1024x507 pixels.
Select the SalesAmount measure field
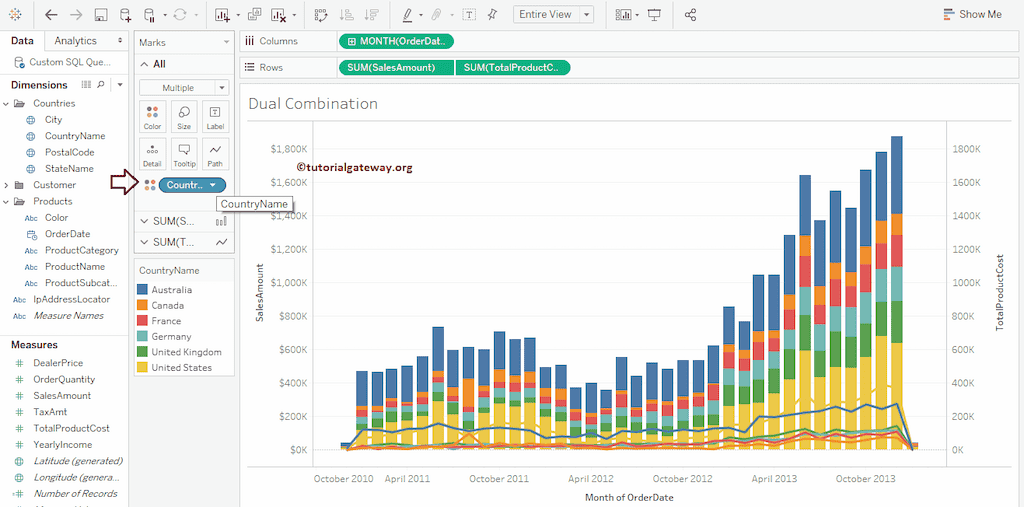62,396
